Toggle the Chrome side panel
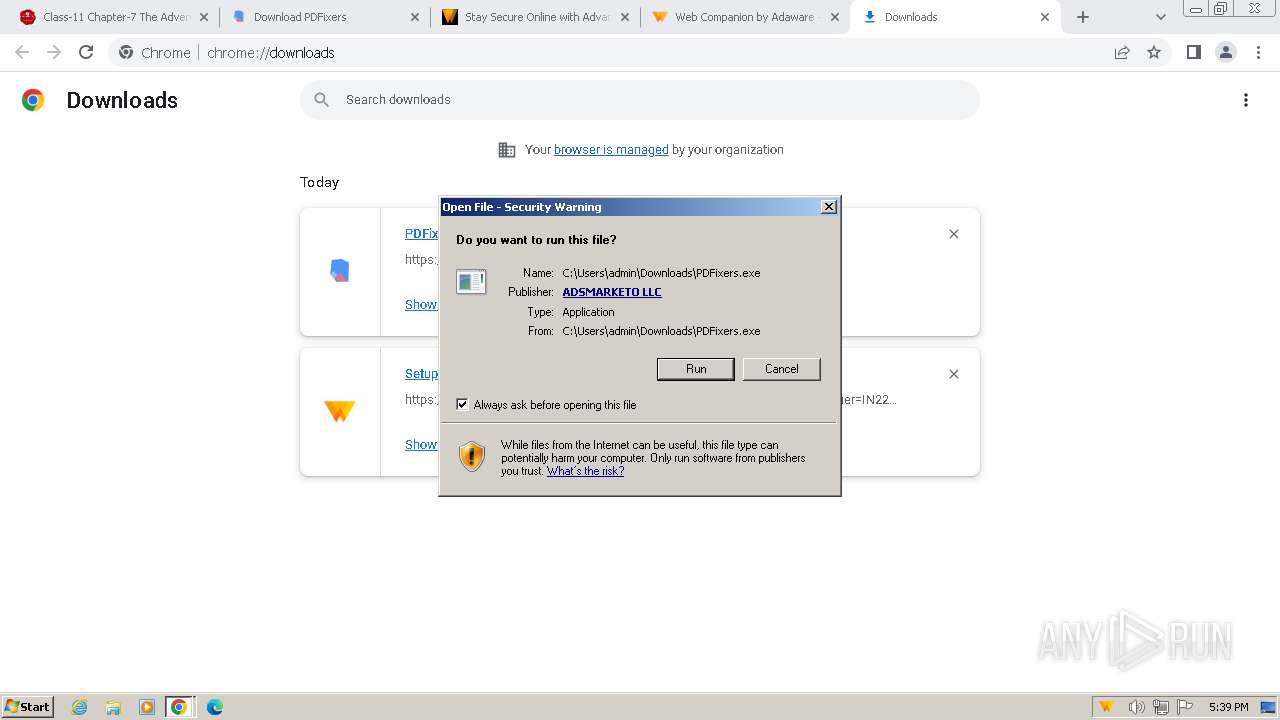Image resolution: width=1280 pixels, height=720 pixels. pos(1193,52)
